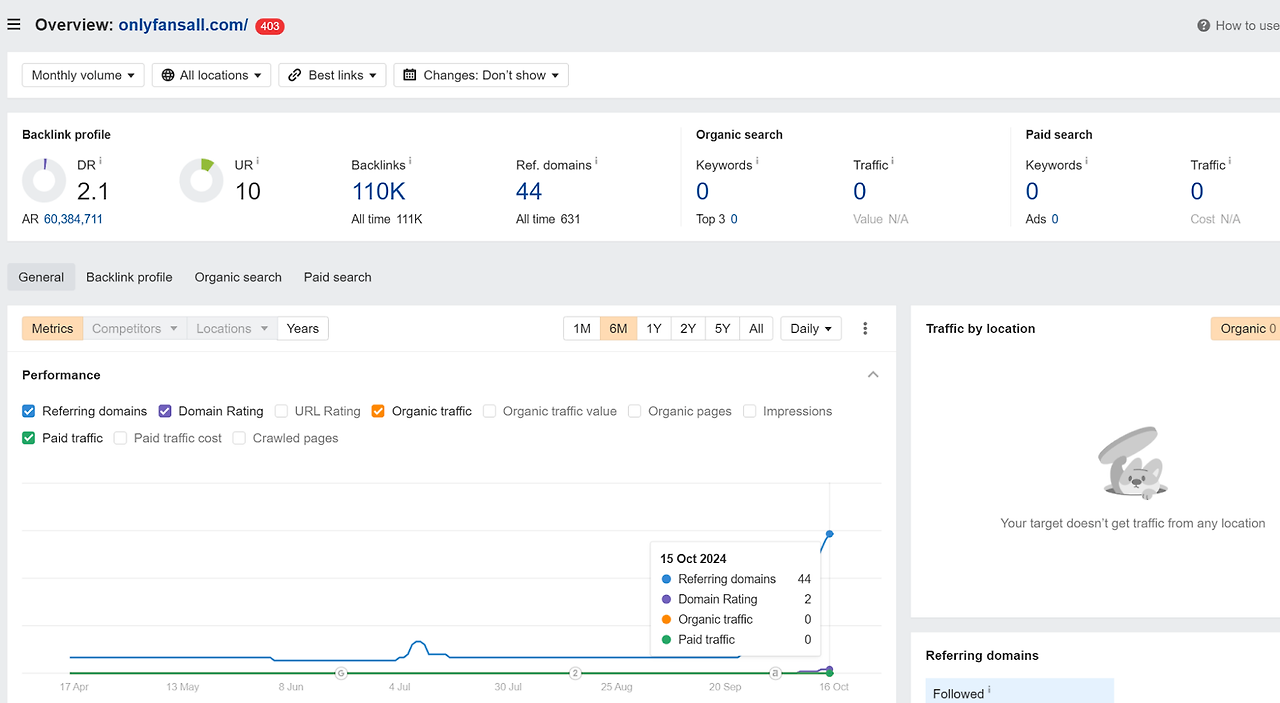Toggle the Referring domains checkbox
The height and width of the screenshot is (703, 1280).
(x=29, y=411)
